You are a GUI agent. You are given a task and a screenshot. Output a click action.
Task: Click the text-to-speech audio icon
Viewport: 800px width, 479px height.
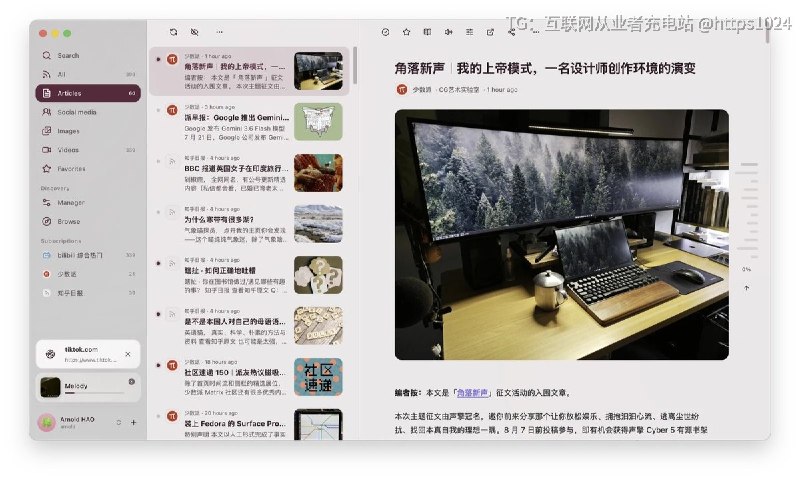pyautogui.click(x=448, y=32)
